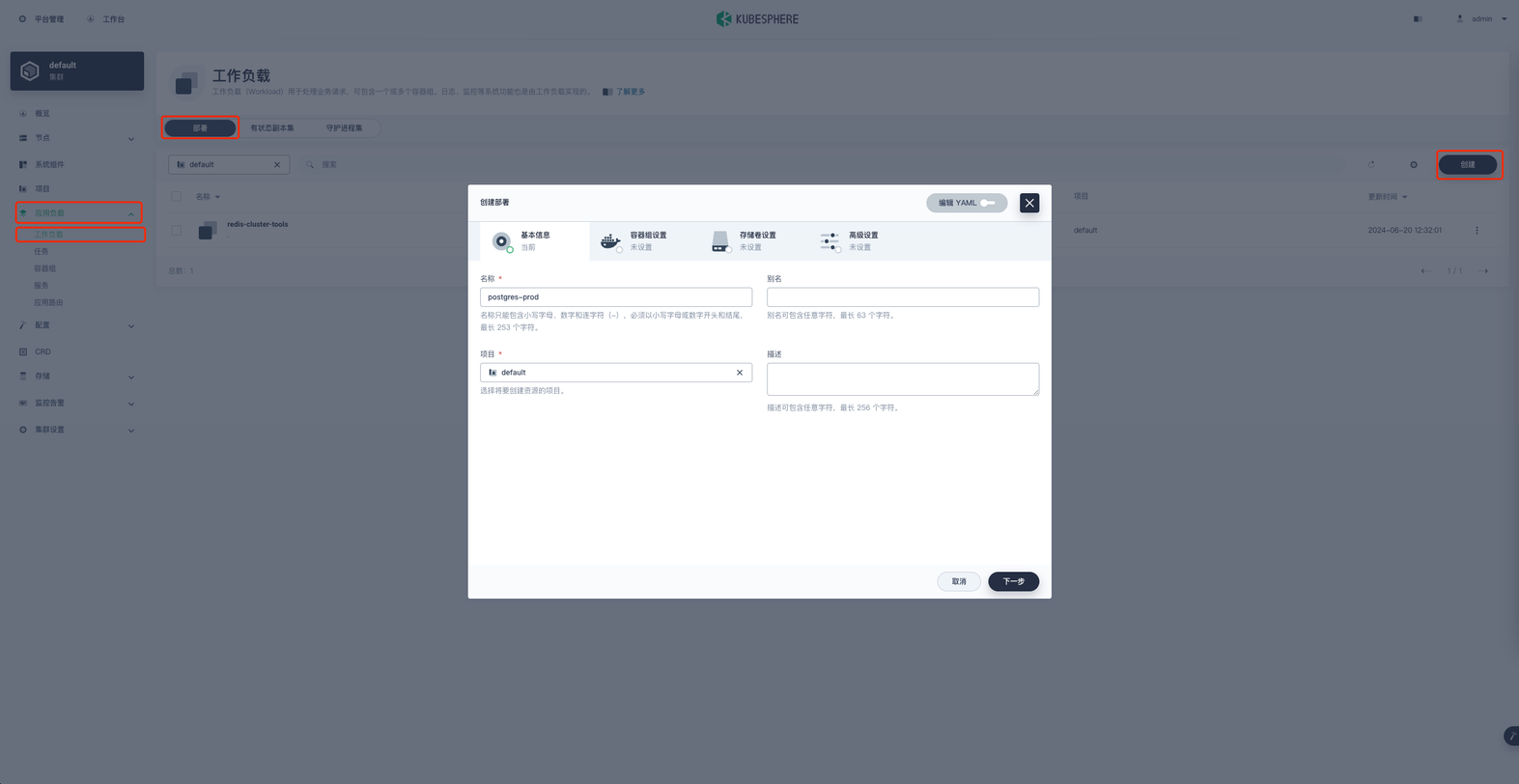Viewport: 1519px width, 784px height.
Task: Expand the 节点 sidebar menu
Action: [77, 138]
